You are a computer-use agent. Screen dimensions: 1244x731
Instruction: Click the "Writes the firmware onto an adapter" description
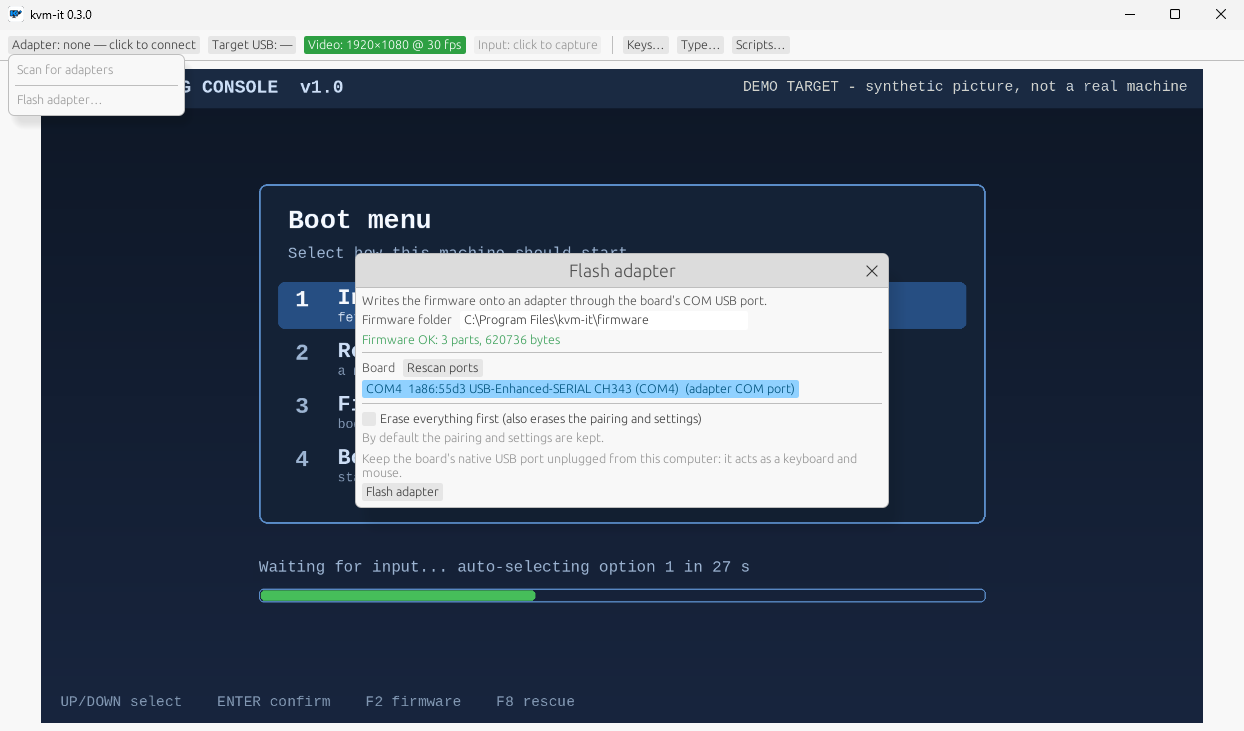click(564, 300)
